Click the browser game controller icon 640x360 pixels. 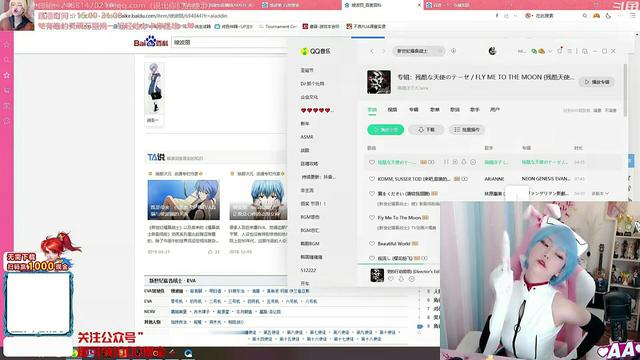tap(596, 16)
